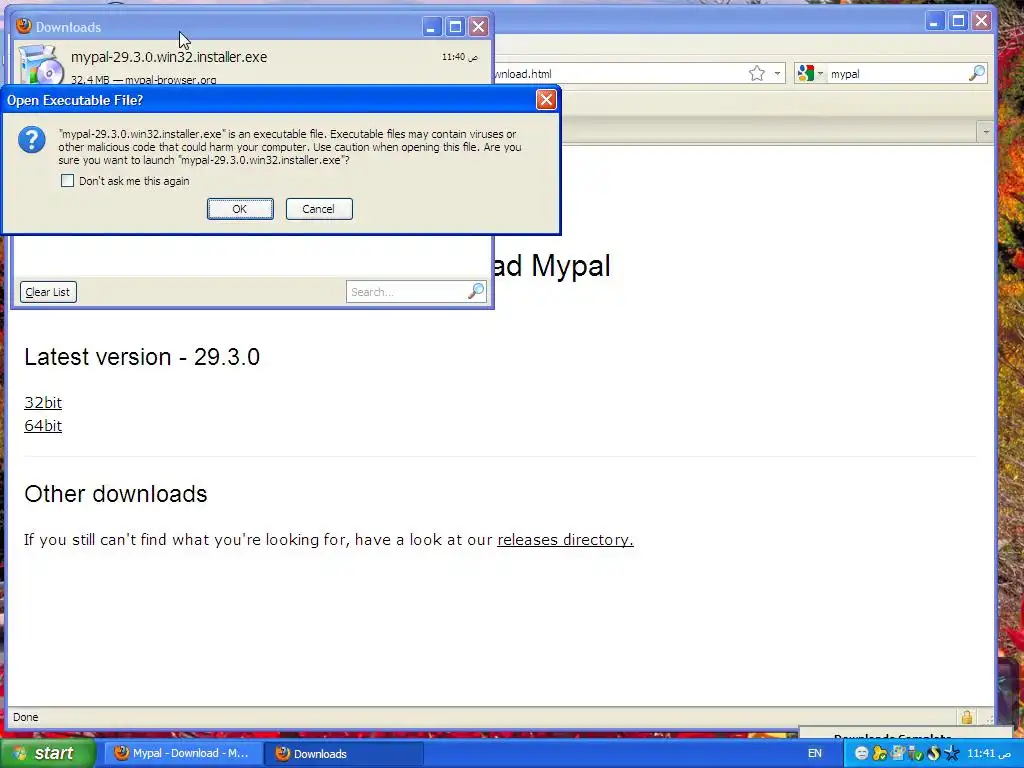Click the blue question mark dialog icon
Screen dimensions: 1024x768
31,140
